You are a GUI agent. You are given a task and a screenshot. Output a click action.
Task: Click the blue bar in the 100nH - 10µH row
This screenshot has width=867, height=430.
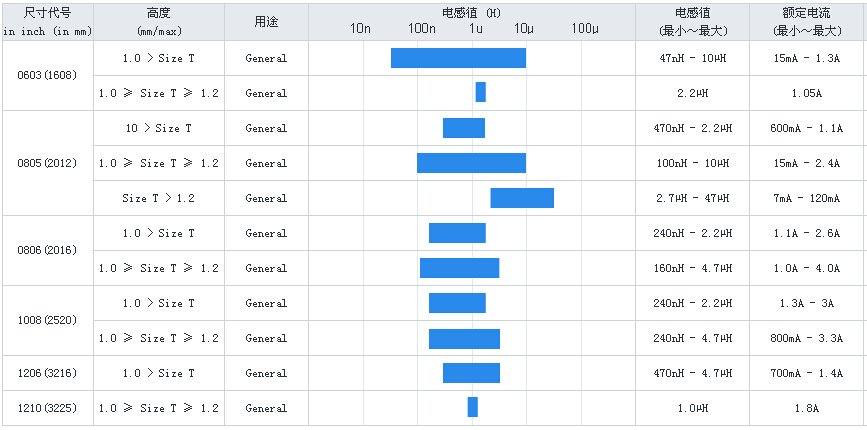(x=471, y=163)
